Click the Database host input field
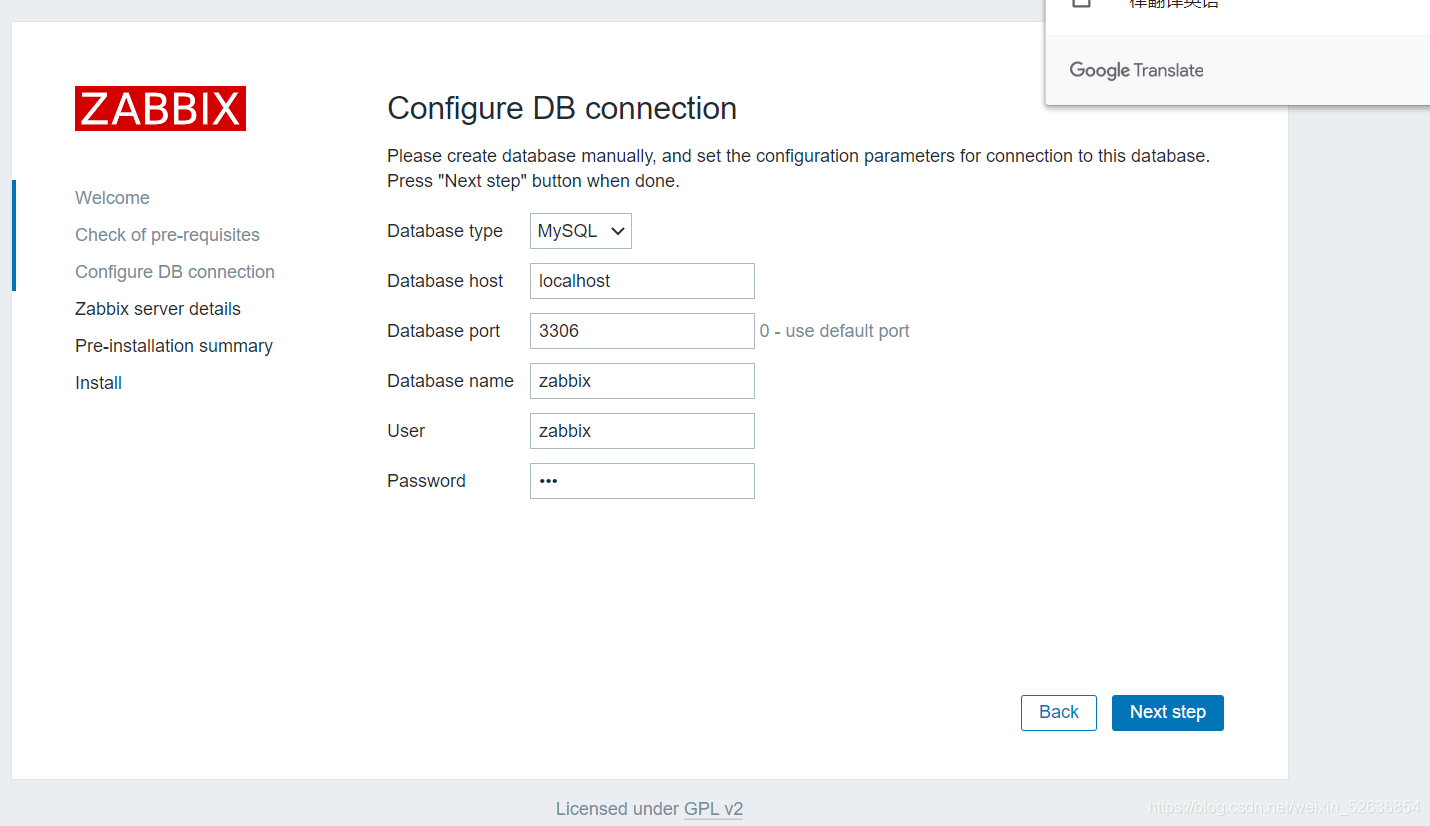The image size is (1430, 826). [x=642, y=281]
